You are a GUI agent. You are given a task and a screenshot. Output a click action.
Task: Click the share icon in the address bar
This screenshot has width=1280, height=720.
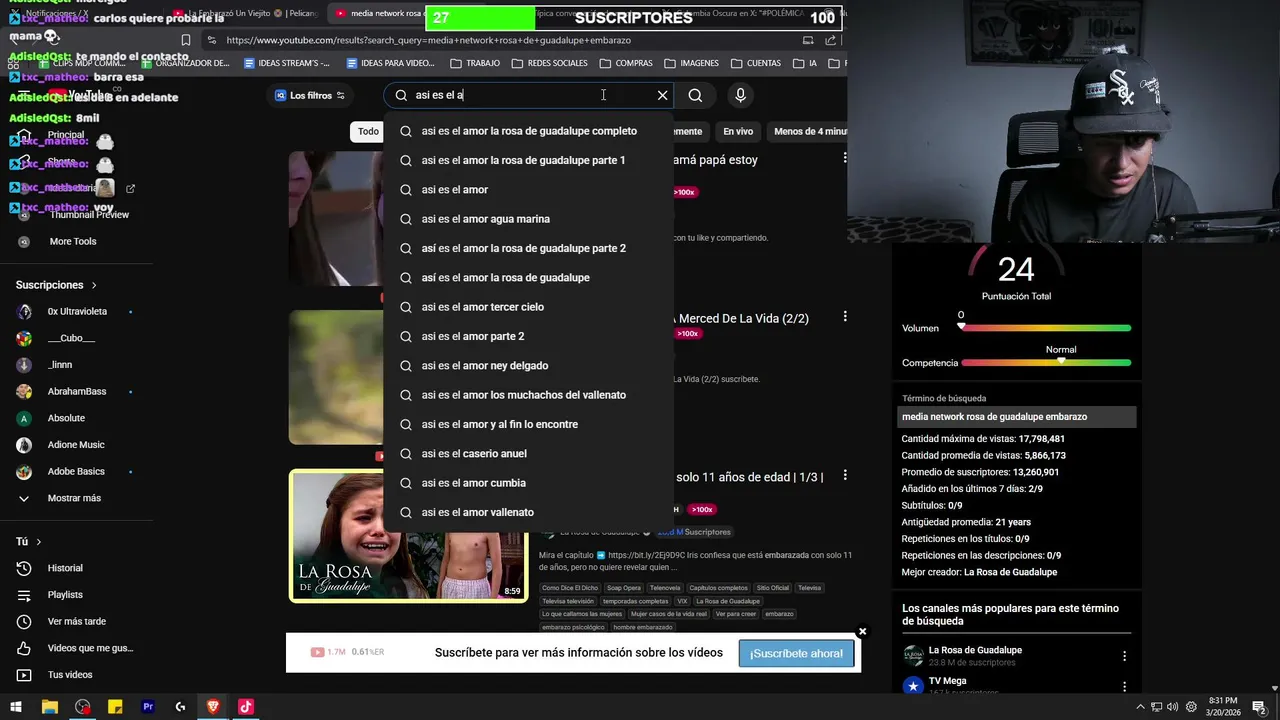[x=831, y=40]
